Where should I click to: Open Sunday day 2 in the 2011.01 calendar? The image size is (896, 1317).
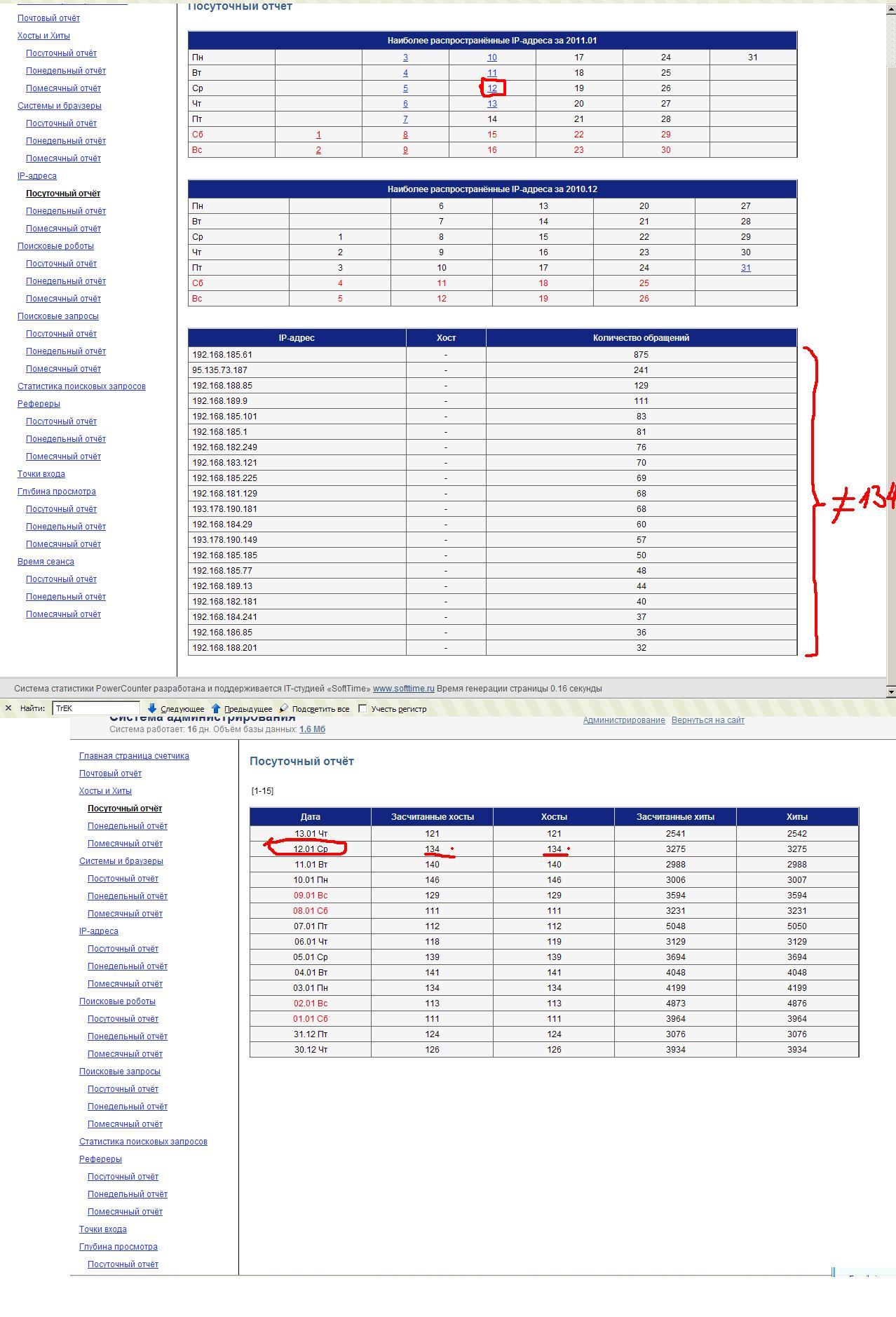coord(318,150)
